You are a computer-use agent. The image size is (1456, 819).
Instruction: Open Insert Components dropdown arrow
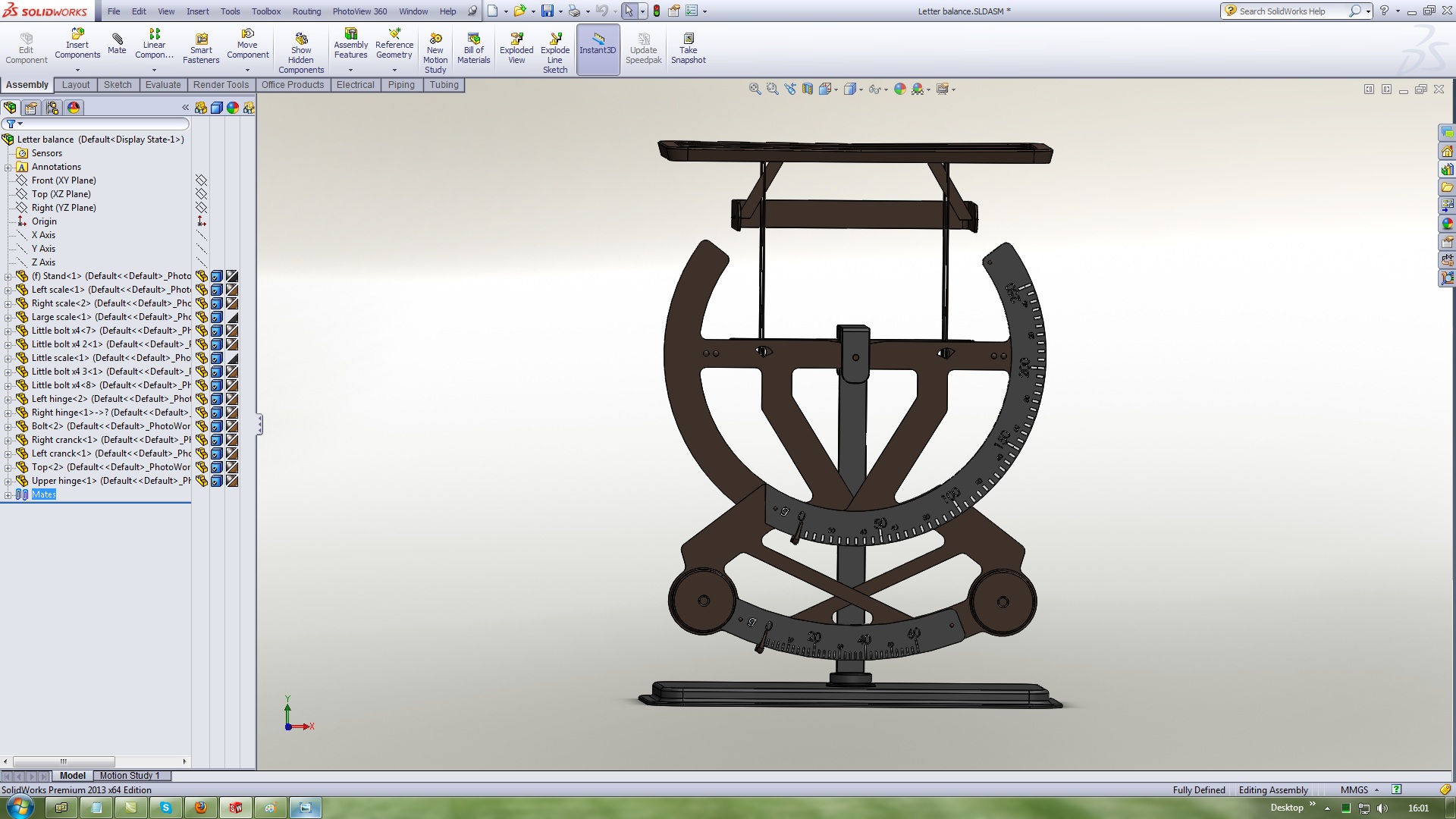tap(77, 70)
